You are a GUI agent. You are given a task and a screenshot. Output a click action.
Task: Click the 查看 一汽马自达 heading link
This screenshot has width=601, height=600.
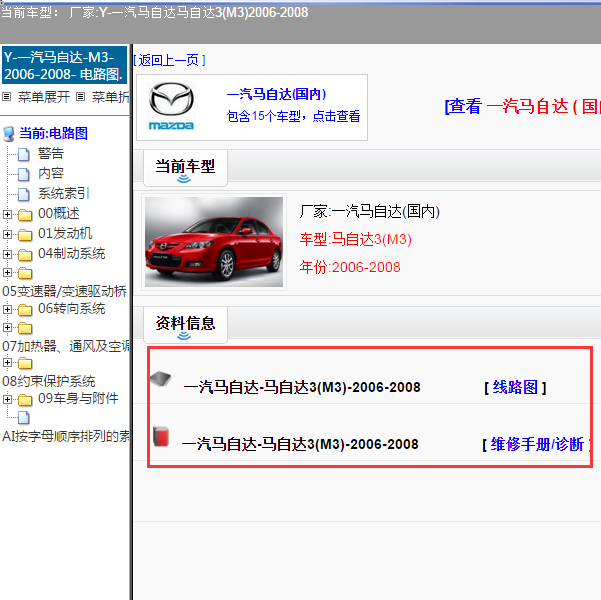click(522, 106)
